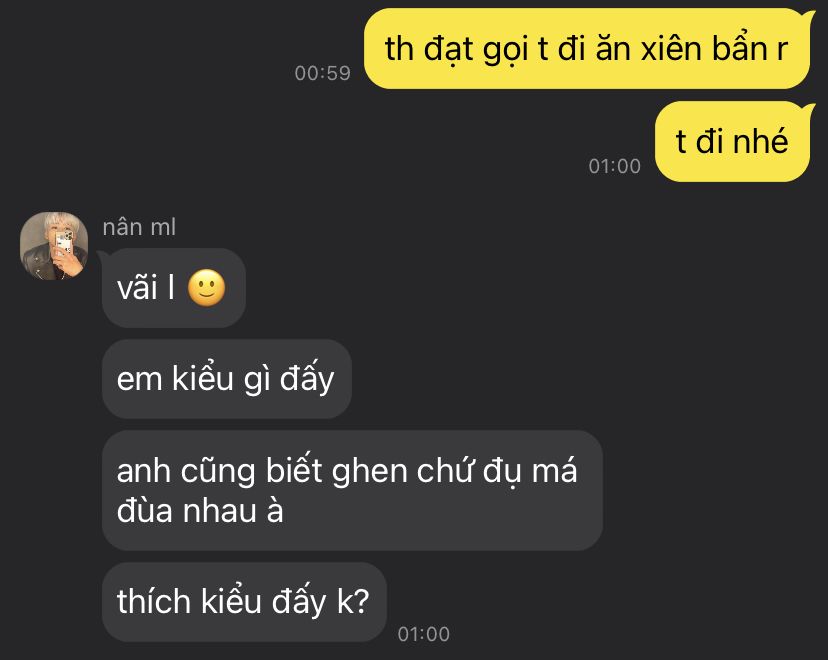Tap the words "xiên bẩn" in the yellow bubble

pyautogui.click(x=704, y=49)
